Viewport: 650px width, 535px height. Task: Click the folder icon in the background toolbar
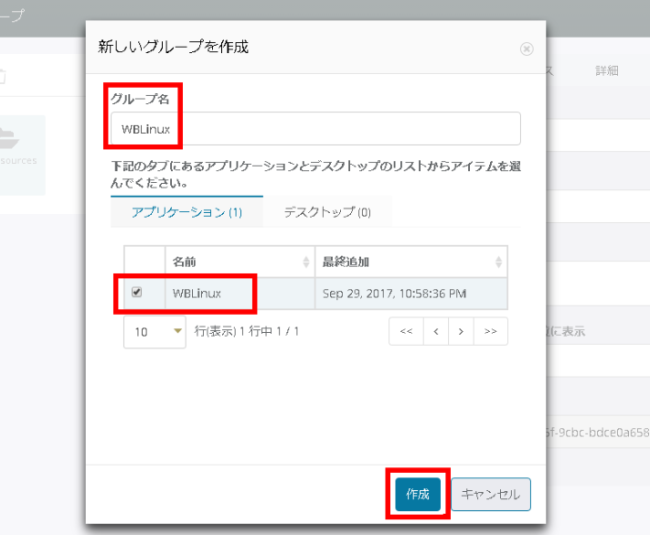[x=3, y=75]
